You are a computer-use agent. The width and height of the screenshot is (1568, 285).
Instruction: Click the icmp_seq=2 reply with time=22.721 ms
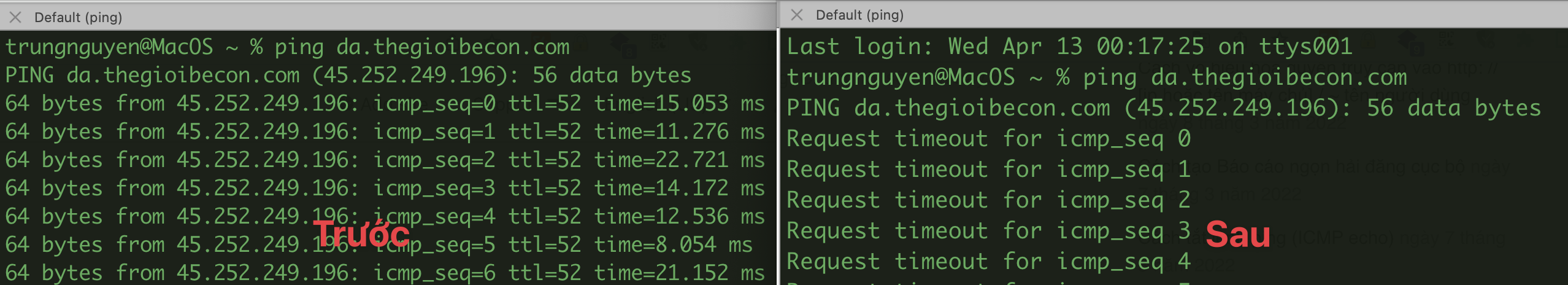[385, 160]
